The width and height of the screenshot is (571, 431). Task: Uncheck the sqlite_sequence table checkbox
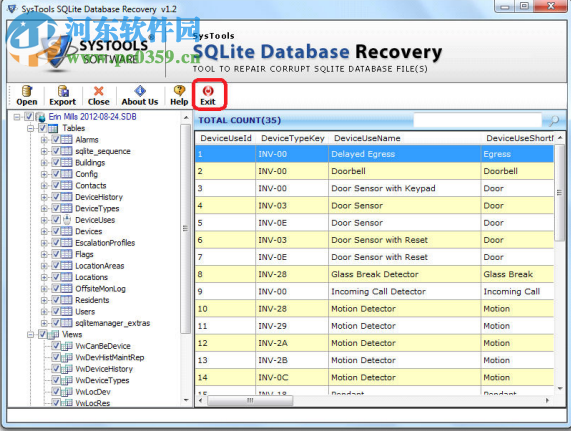[x=56, y=151]
